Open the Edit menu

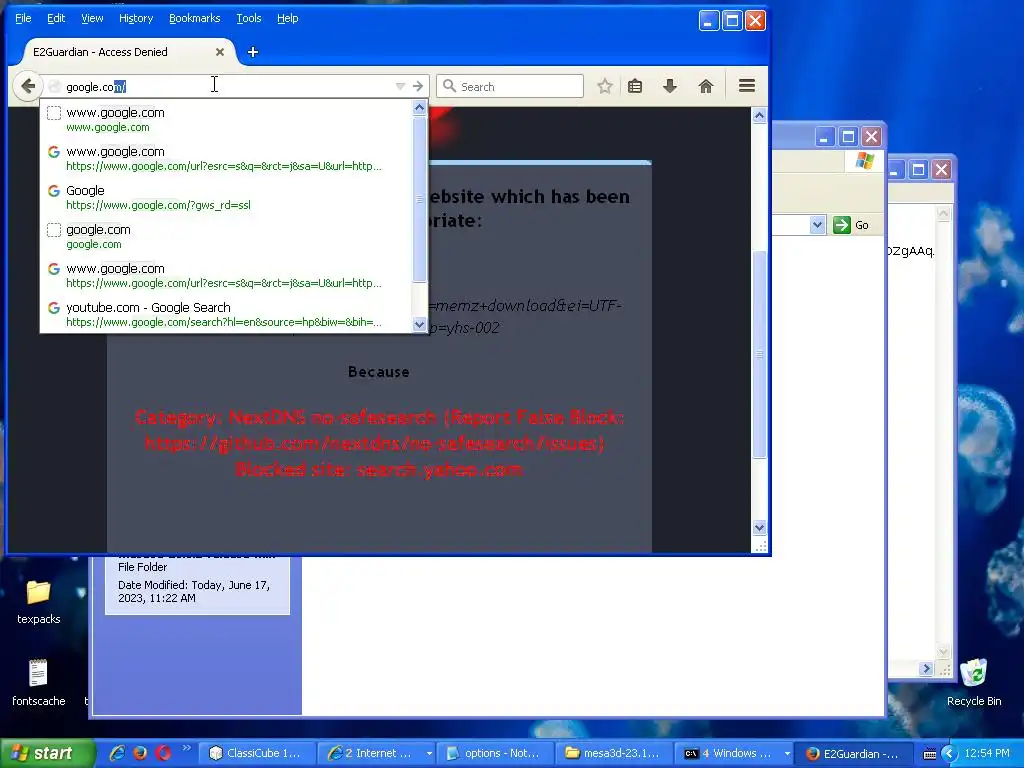click(x=56, y=18)
